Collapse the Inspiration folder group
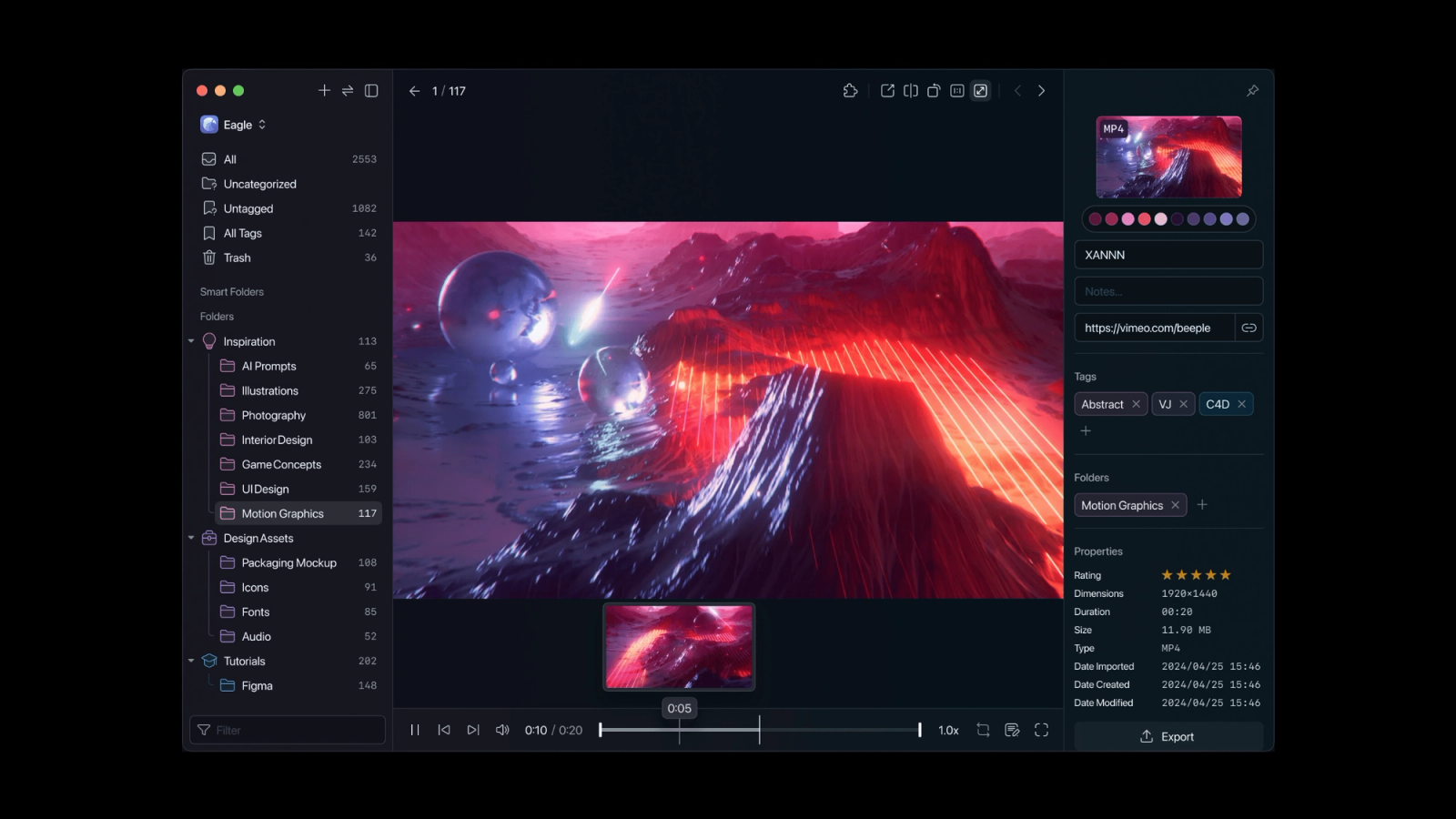 pyautogui.click(x=191, y=341)
